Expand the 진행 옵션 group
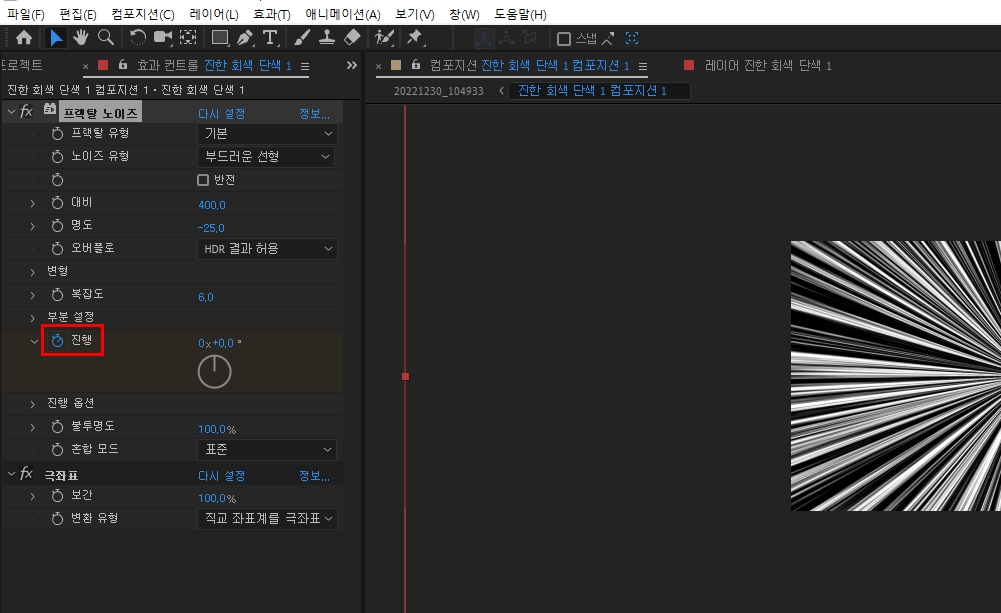Viewport: 1001px width, 613px height. point(33,404)
